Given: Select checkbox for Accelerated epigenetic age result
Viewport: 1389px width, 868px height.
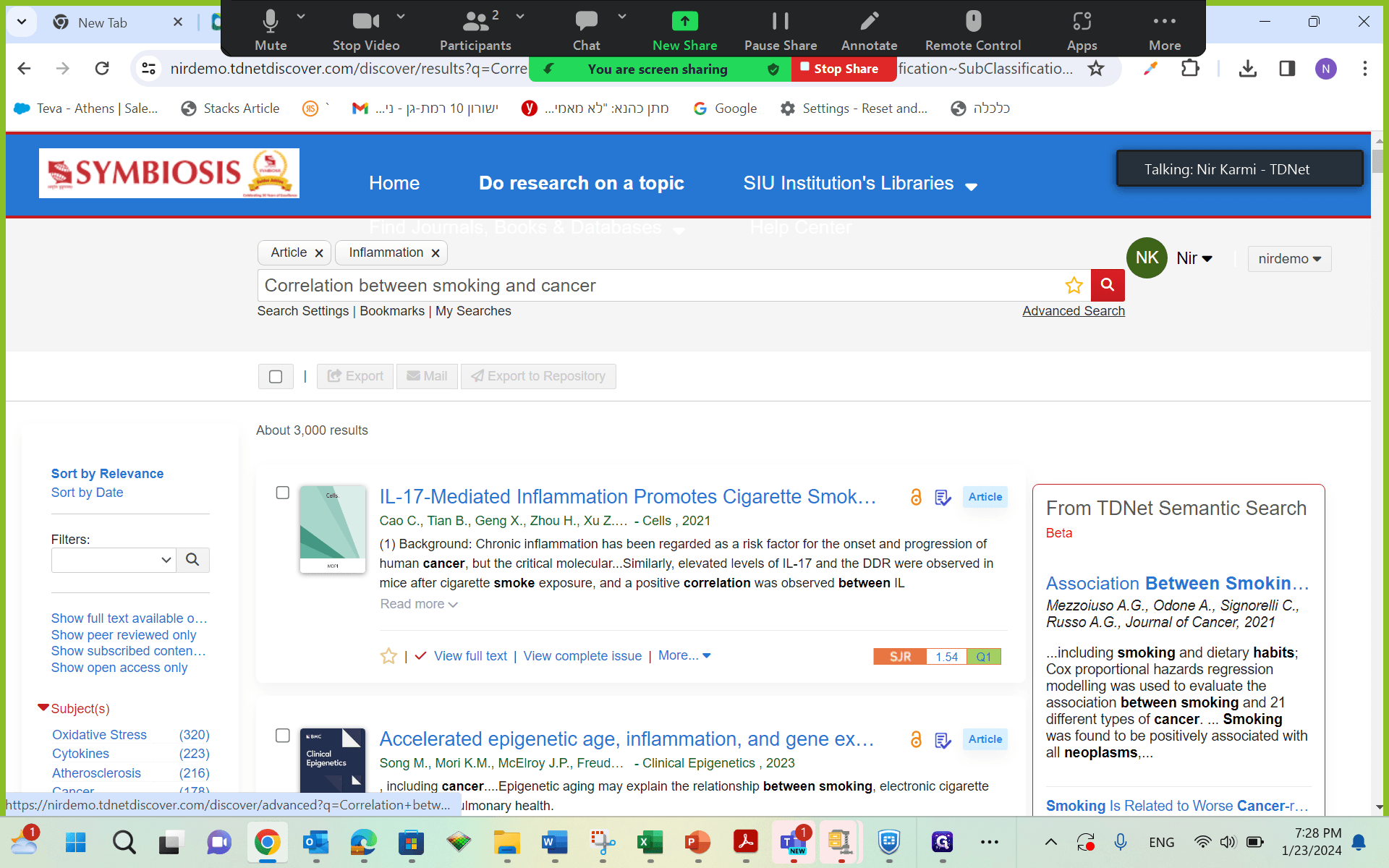Looking at the screenshot, I should tap(283, 736).
